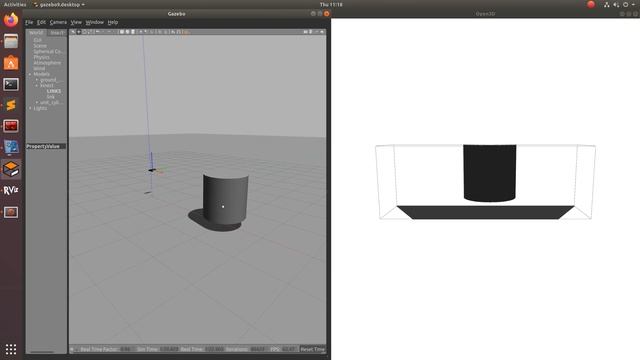Image resolution: width=640 pixels, height=360 pixels.
Task: Select Spherical Coordinates in the World tree
Action: [48, 51]
